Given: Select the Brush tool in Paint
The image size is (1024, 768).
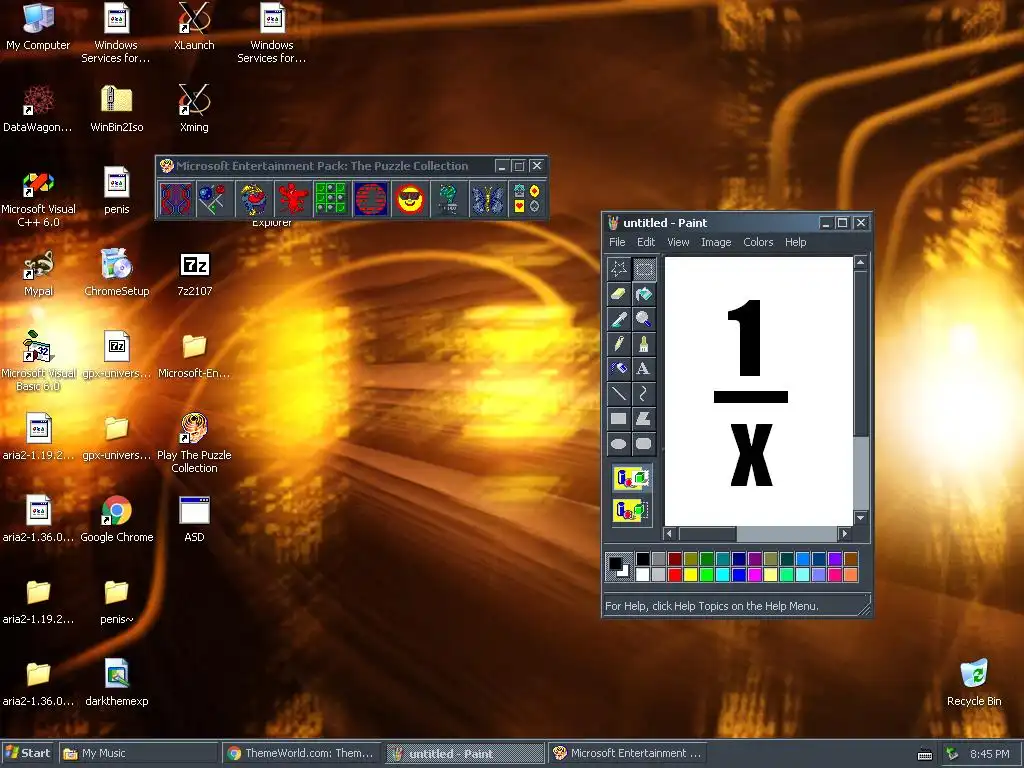Looking at the screenshot, I should click(x=643, y=344).
